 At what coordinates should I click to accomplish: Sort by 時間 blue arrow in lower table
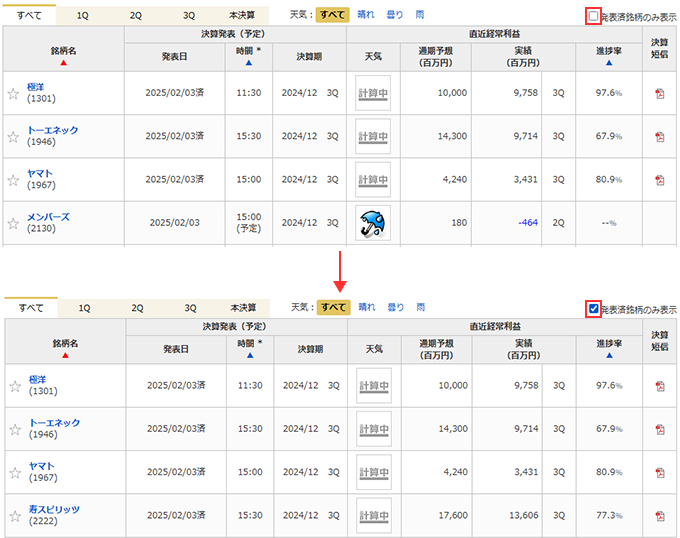250,355
